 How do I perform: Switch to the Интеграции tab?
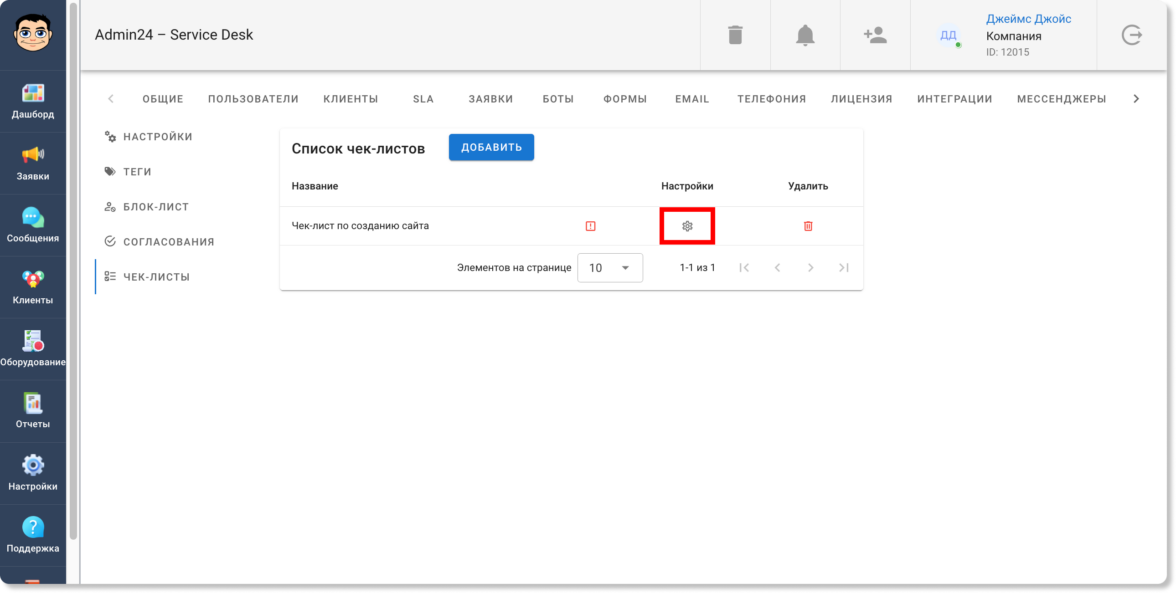click(x=954, y=99)
